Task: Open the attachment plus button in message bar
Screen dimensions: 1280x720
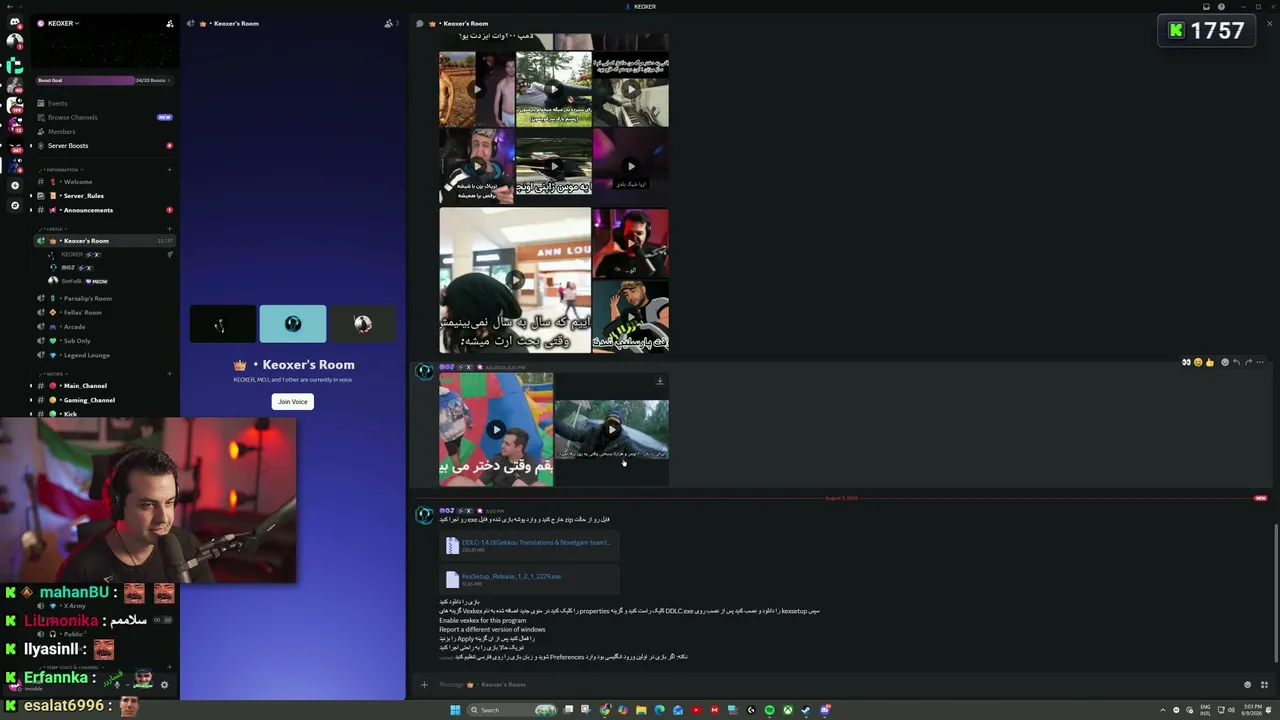Action: point(424,685)
